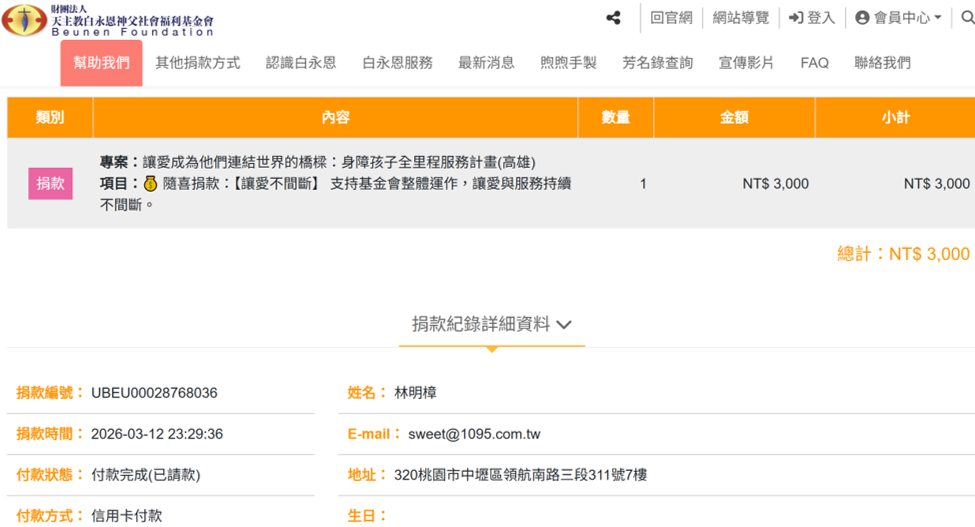Open the FAQ menu item

pyautogui.click(x=814, y=63)
